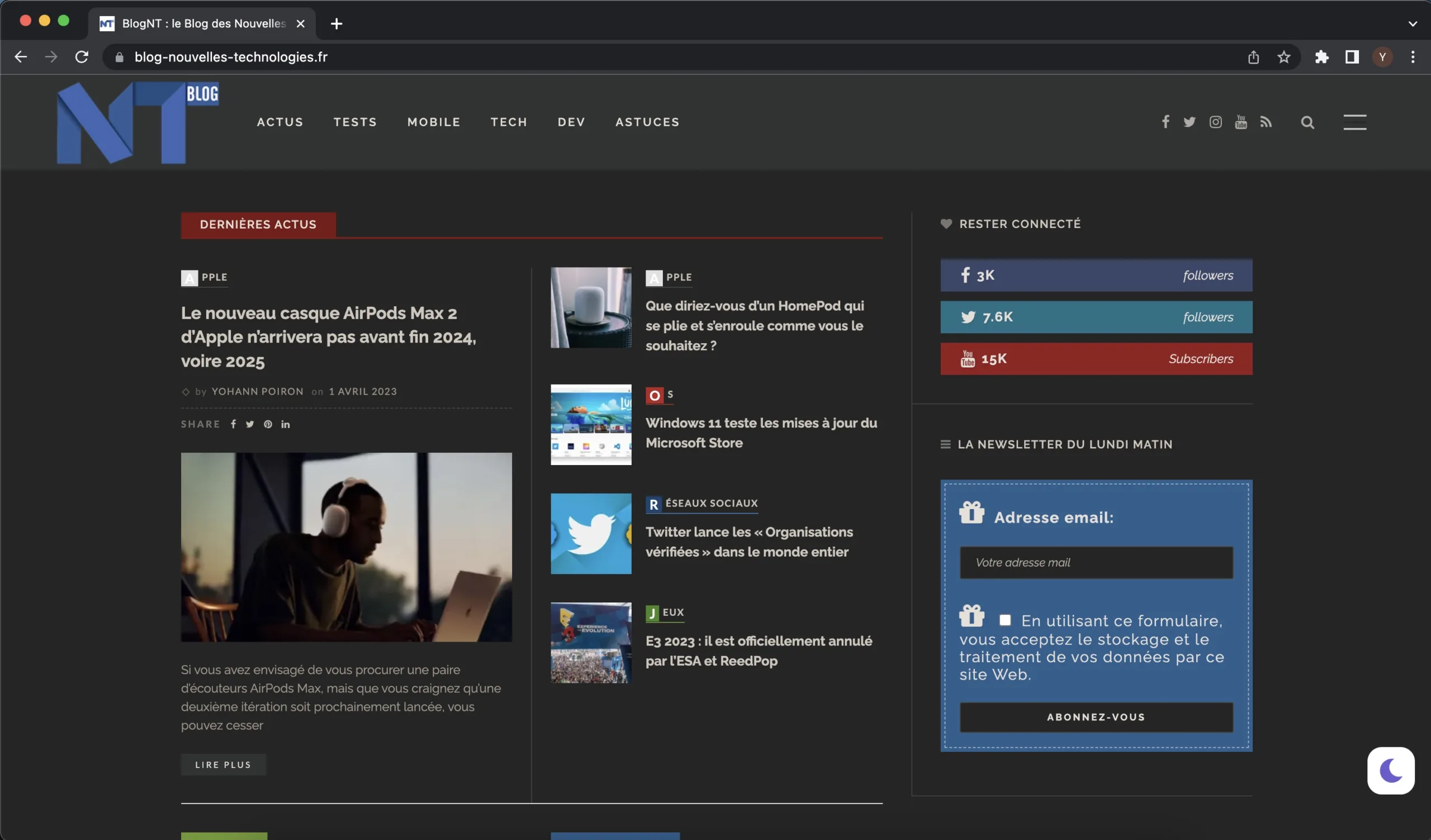1431x840 pixels.
Task: Open the ASTUCES menu
Action: (x=647, y=122)
